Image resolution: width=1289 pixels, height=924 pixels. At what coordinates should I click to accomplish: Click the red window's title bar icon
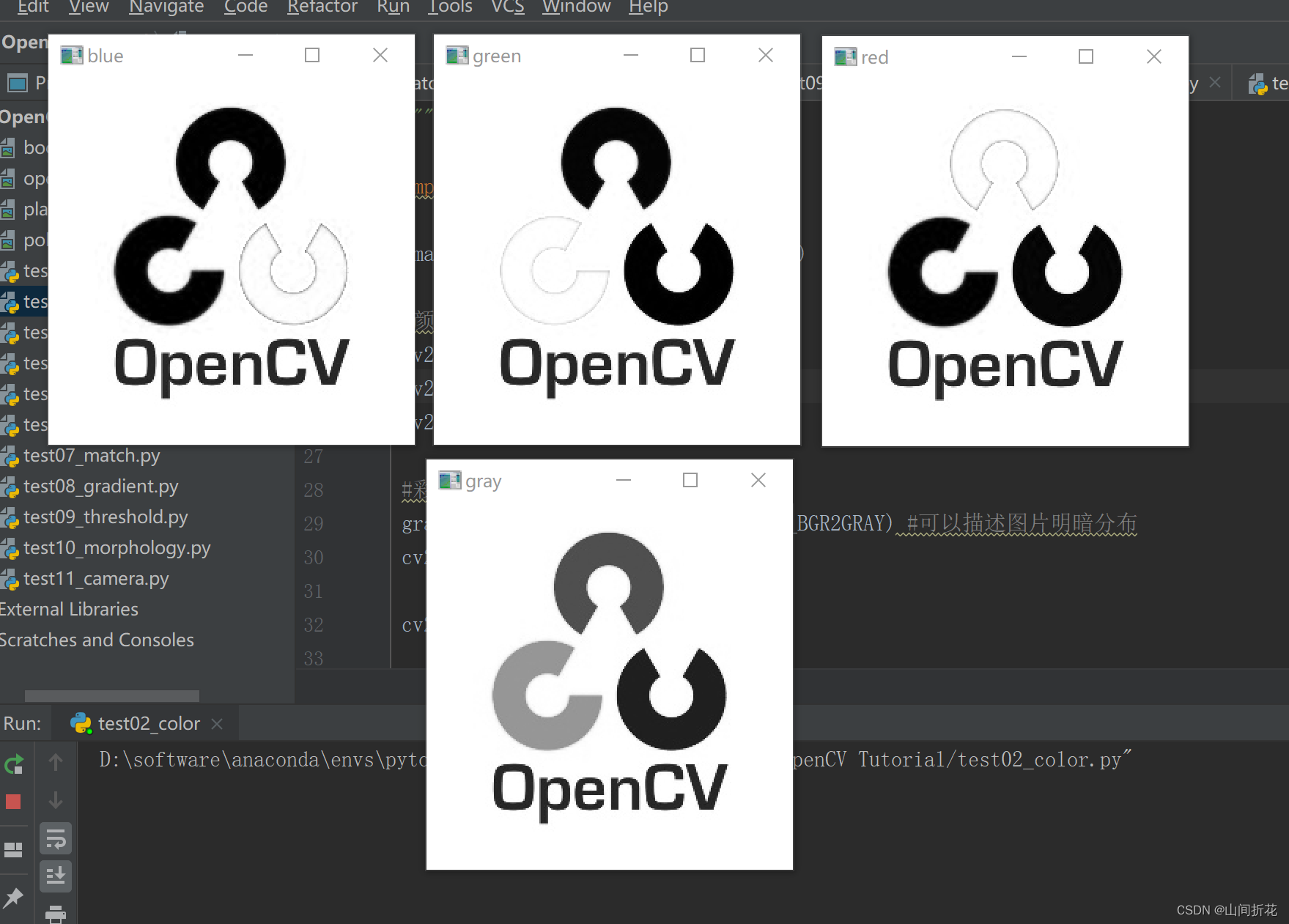(x=845, y=57)
